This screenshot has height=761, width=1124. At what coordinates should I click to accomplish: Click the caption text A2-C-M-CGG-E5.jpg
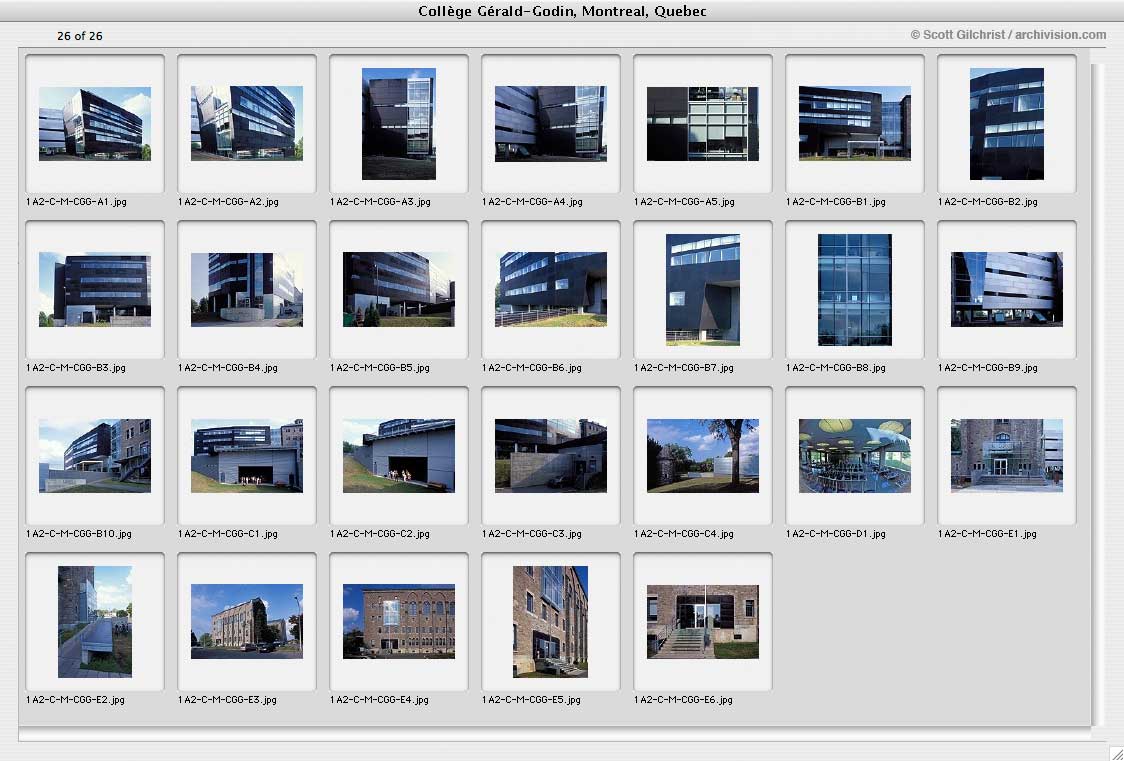coord(534,700)
